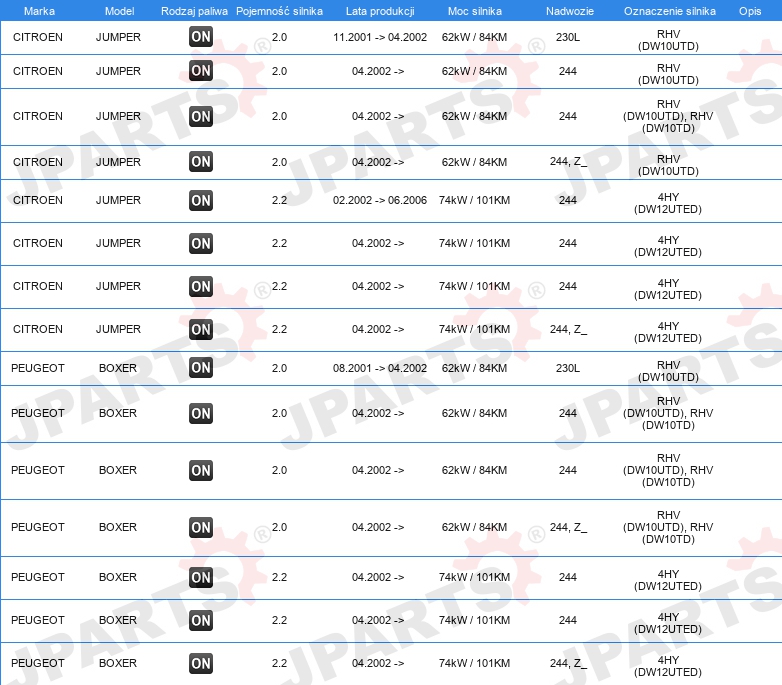This screenshot has width=782, height=685.
Task: Click the Nadwozie column header
Action: (570, 11)
